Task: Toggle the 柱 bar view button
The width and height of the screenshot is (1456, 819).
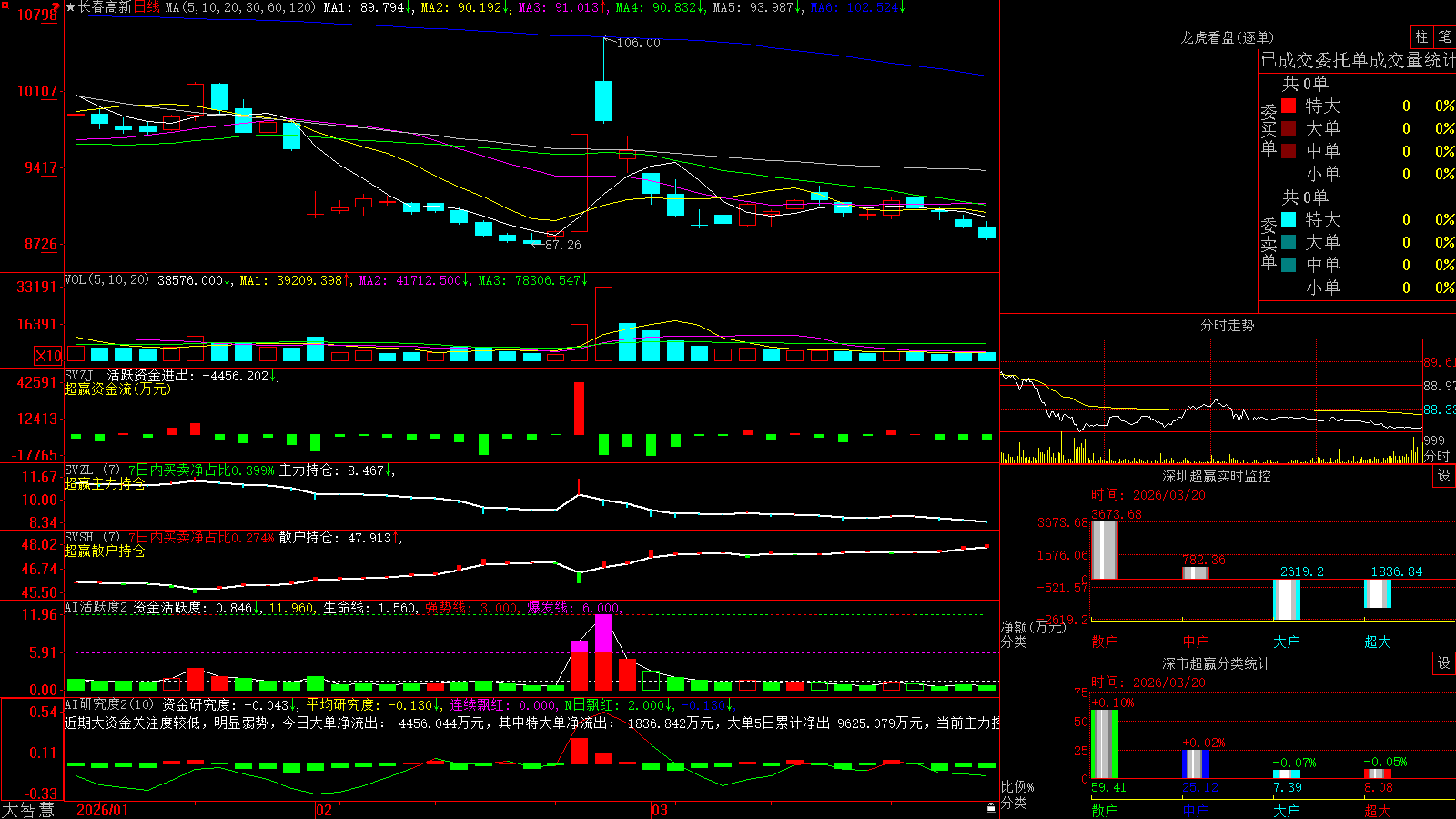Action: pos(1421,36)
